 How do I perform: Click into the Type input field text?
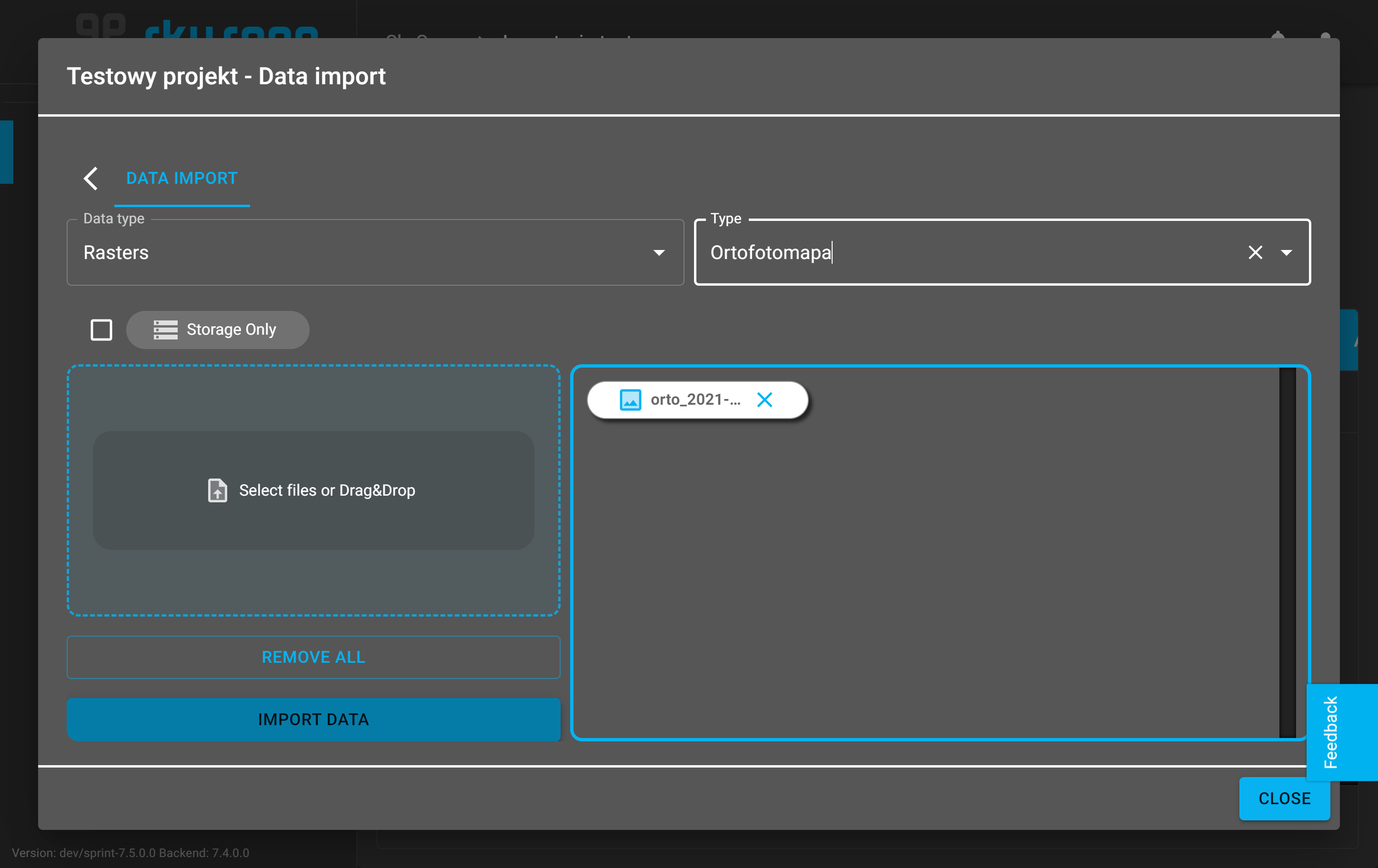[x=770, y=252]
